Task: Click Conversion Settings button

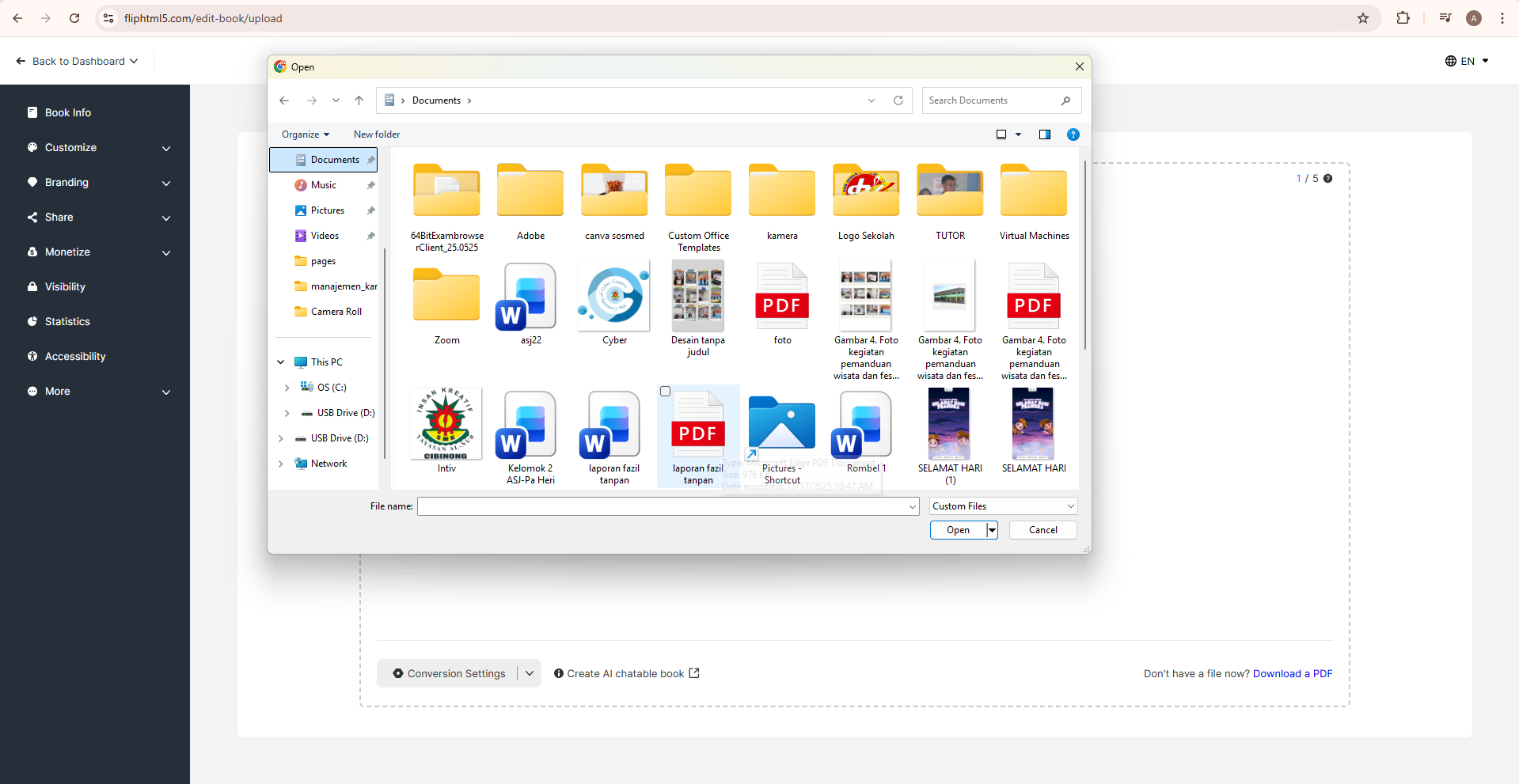Action: click(449, 673)
